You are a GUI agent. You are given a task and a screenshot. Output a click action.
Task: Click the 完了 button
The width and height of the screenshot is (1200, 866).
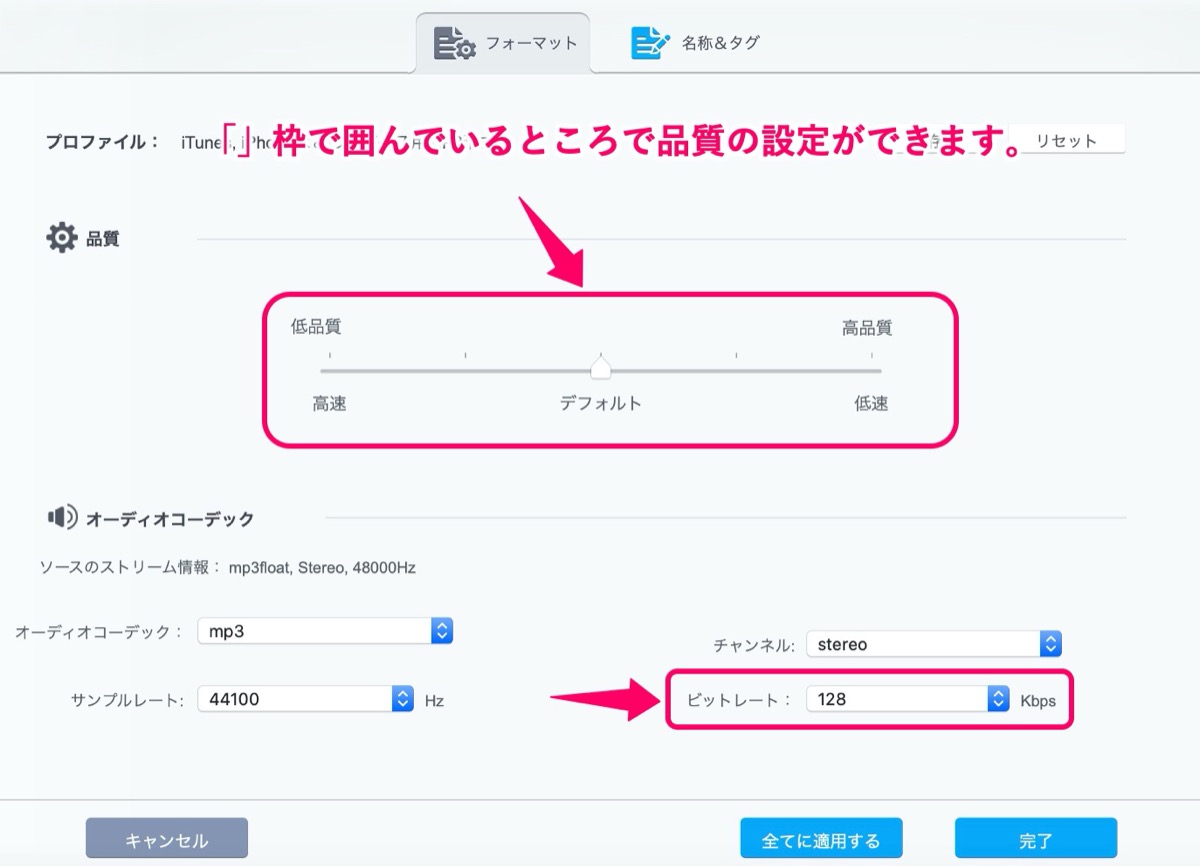click(1035, 839)
